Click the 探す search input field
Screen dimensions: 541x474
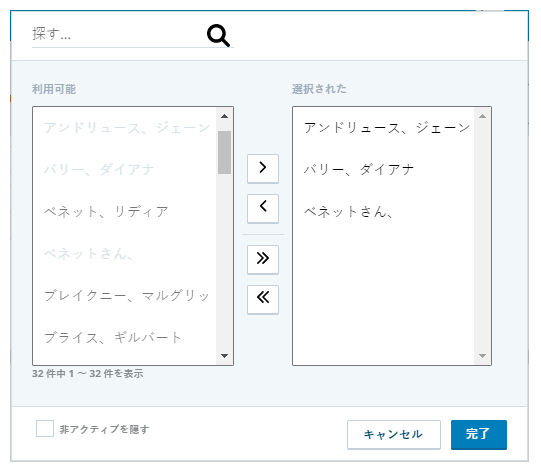117,34
